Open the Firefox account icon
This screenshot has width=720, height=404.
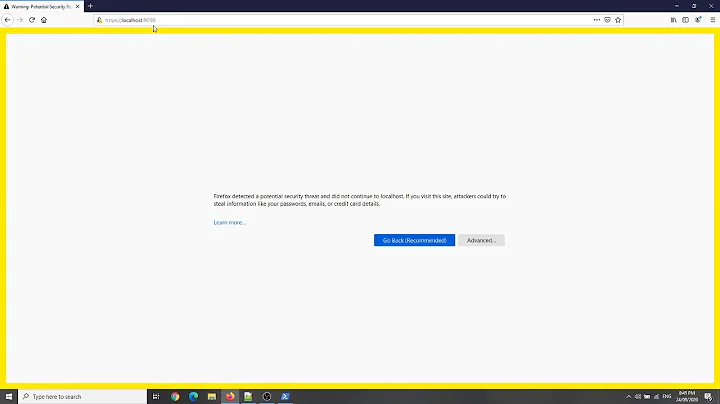click(698, 20)
